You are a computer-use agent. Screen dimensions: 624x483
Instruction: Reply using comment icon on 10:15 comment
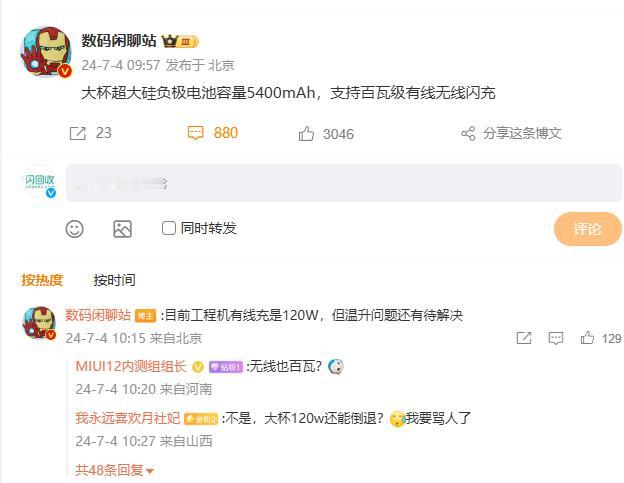(556, 338)
